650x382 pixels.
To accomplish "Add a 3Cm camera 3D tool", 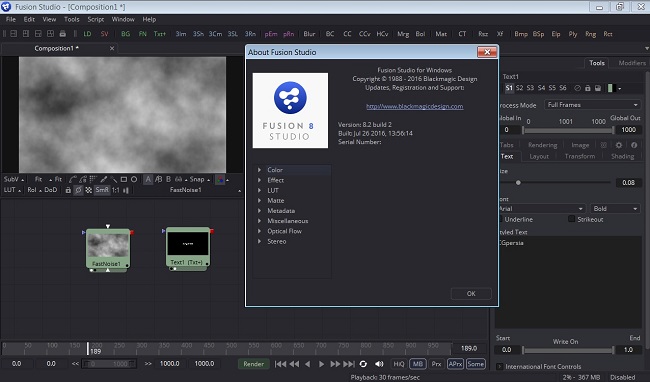I will [x=215, y=34].
